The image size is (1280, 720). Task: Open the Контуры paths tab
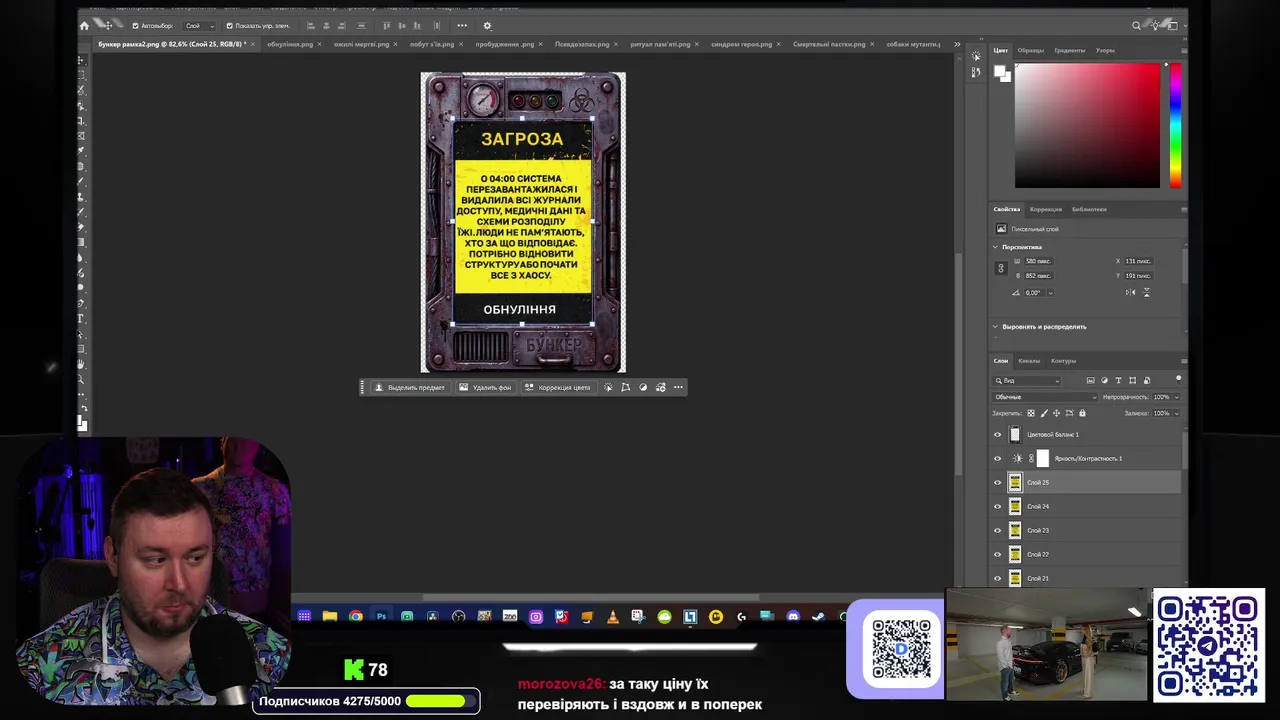point(1063,361)
